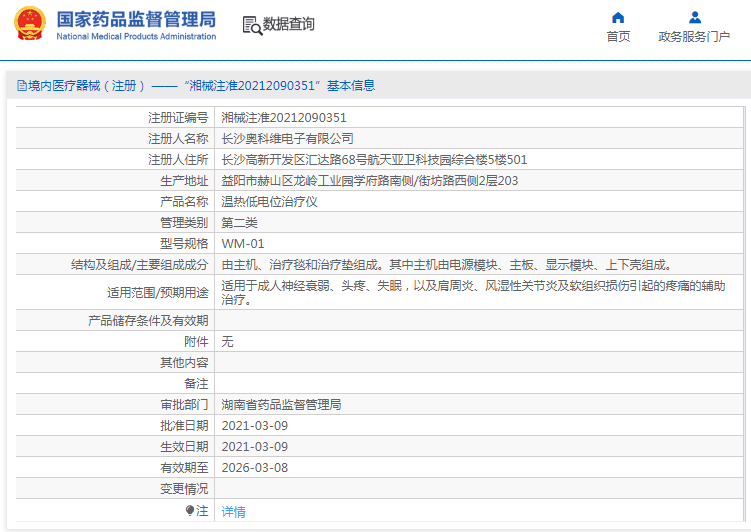Click the 变更情况 label

pos(184,489)
